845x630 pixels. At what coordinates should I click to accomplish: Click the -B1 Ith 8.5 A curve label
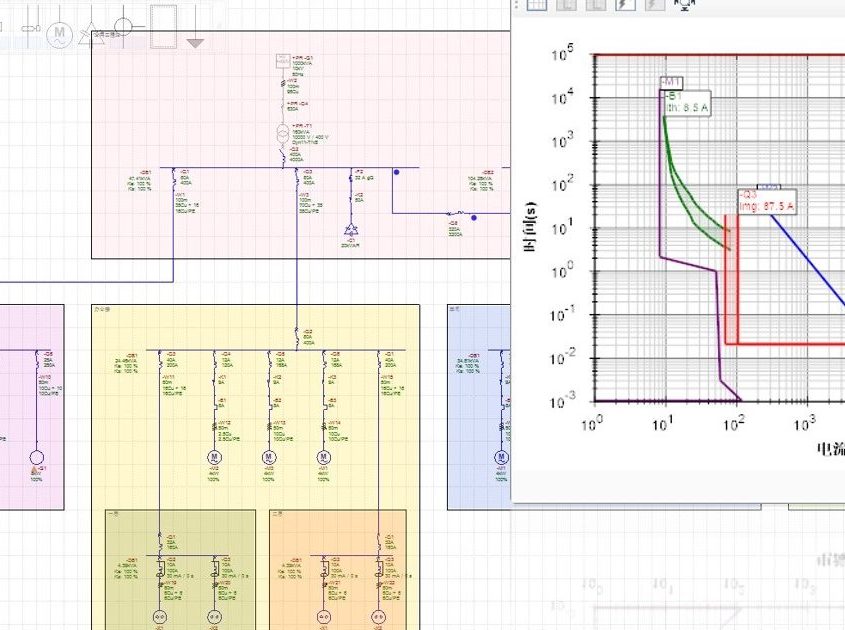[688, 102]
